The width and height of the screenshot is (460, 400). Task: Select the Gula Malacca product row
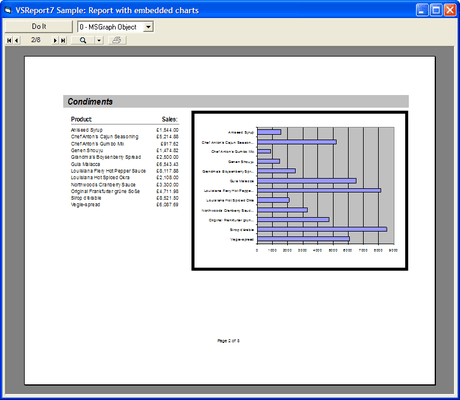pyautogui.click(x=125, y=164)
